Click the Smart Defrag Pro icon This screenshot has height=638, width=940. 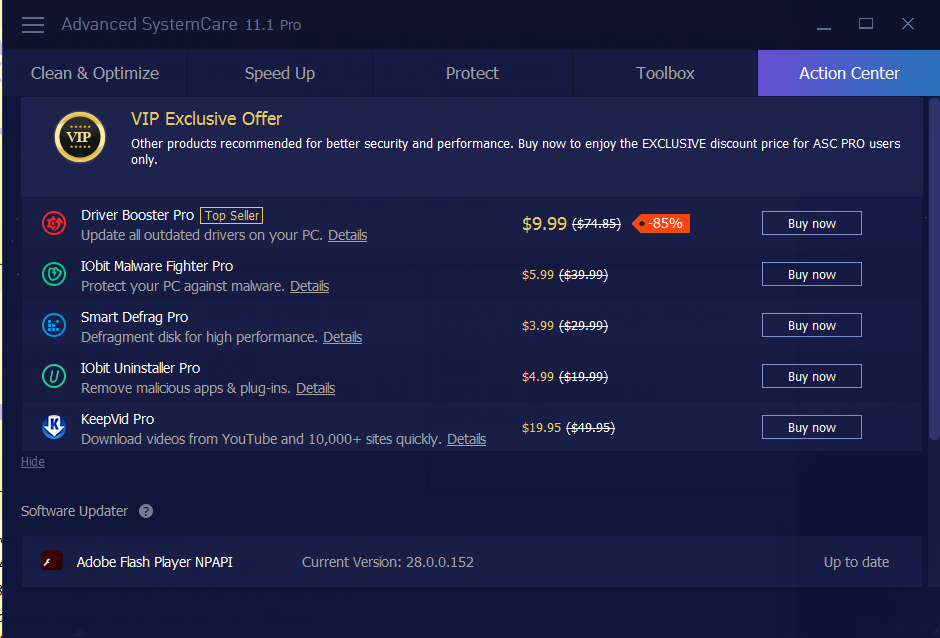point(54,326)
